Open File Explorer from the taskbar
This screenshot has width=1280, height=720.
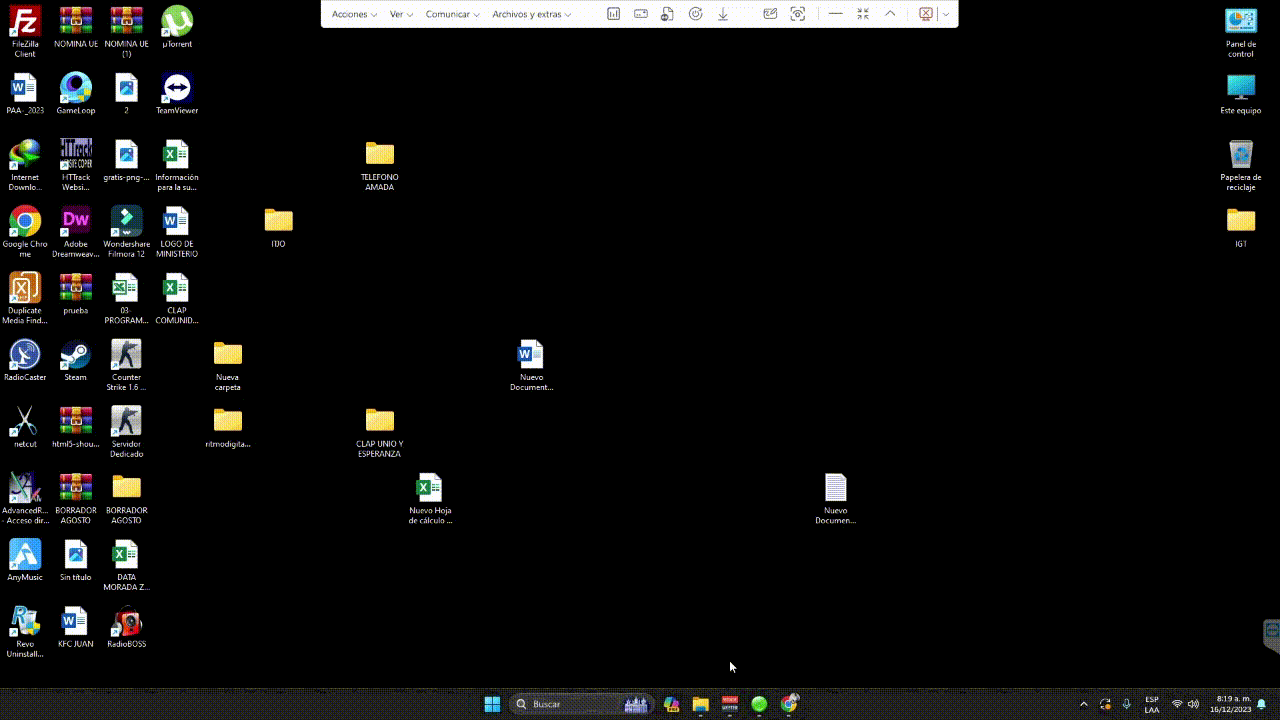[700, 704]
